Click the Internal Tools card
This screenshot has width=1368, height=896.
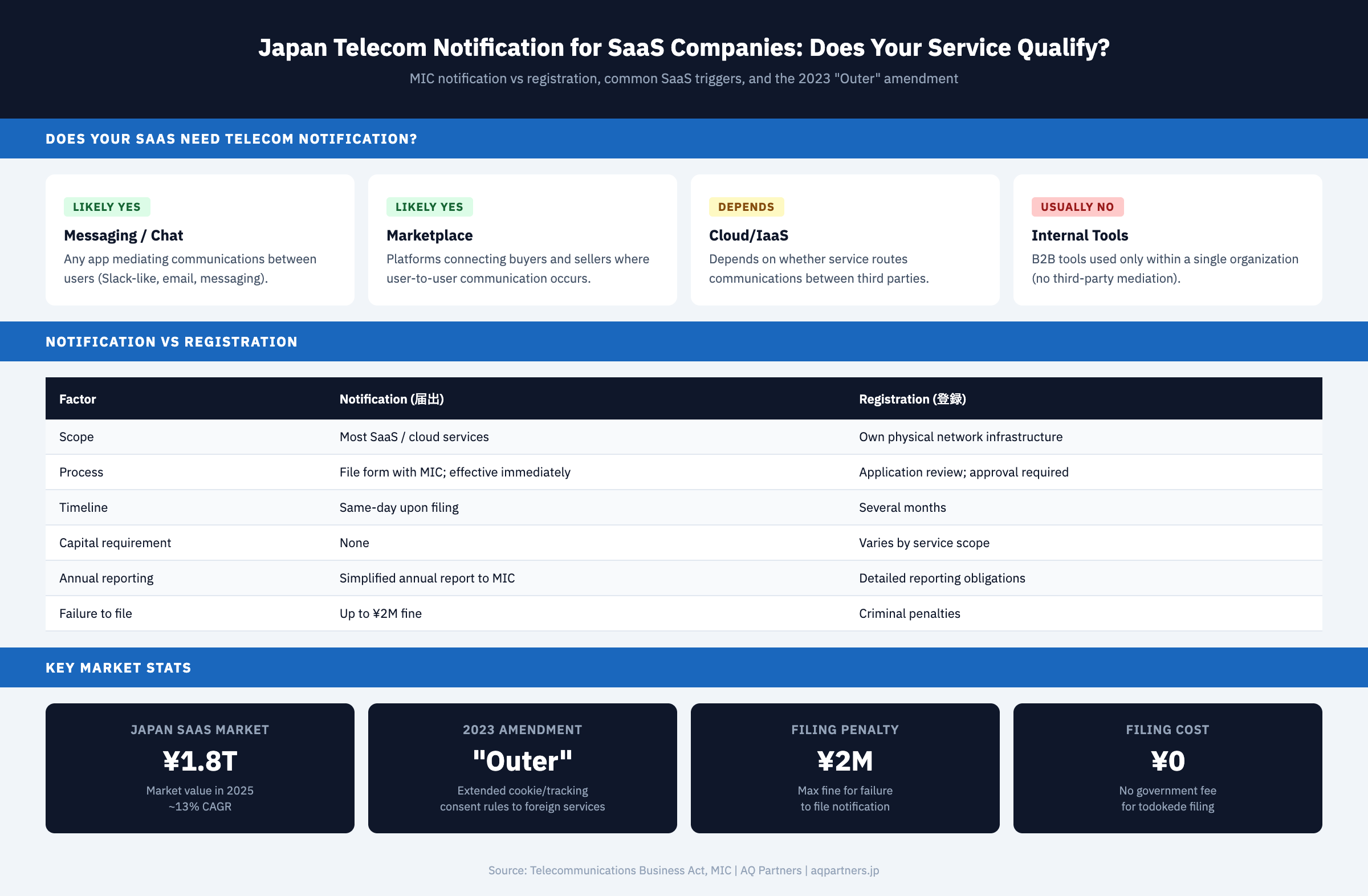1167,239
